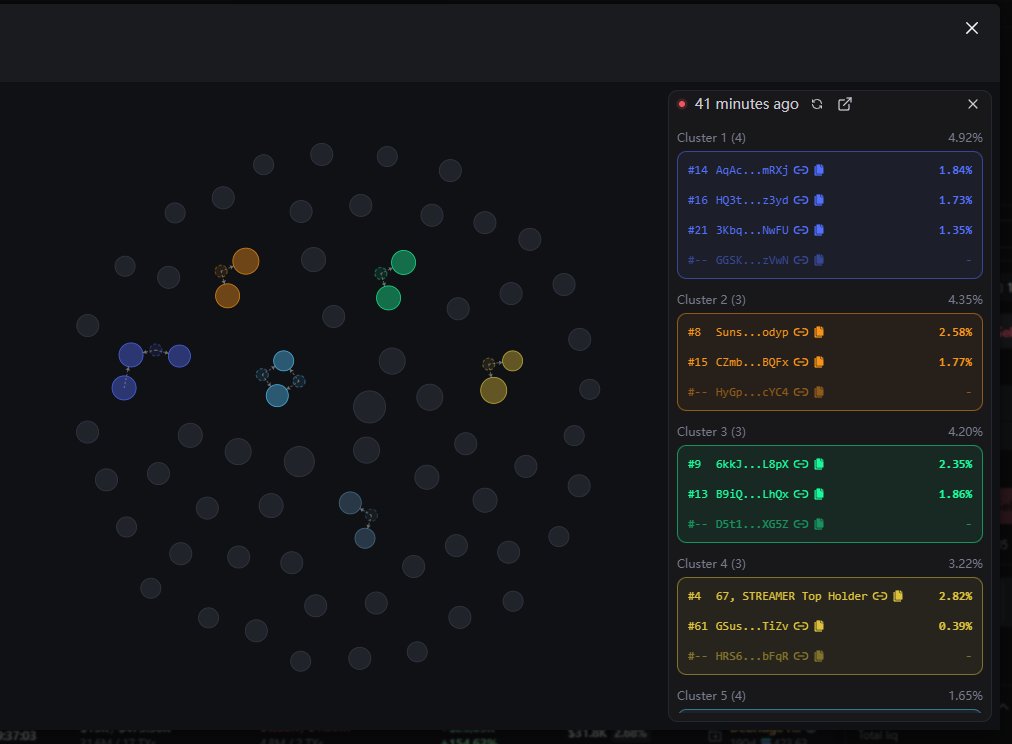Open cluster view in external window

pyautogui.click(x=845, y=105)
